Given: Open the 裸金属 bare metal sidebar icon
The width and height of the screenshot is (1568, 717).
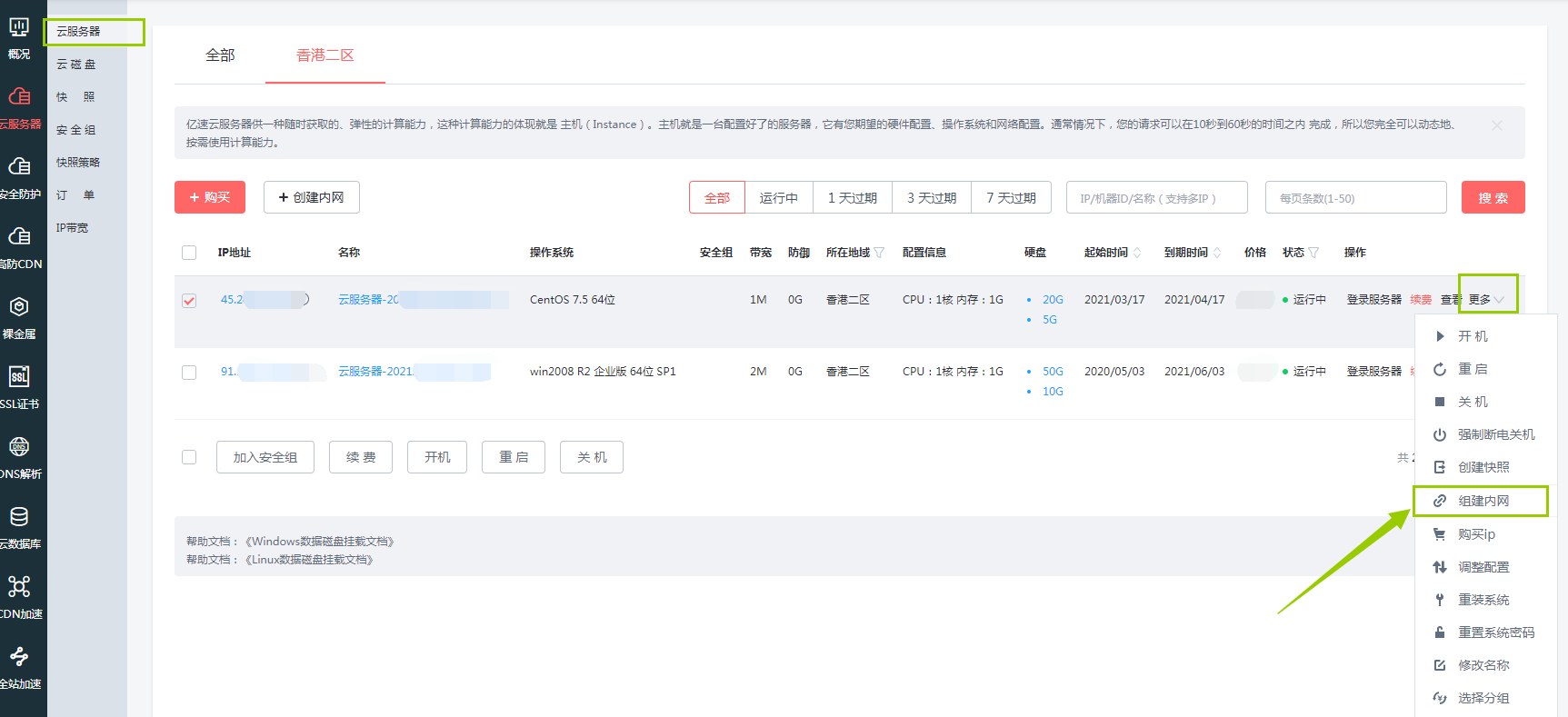Looking at the screenshot, I should (x=19, y=306).
